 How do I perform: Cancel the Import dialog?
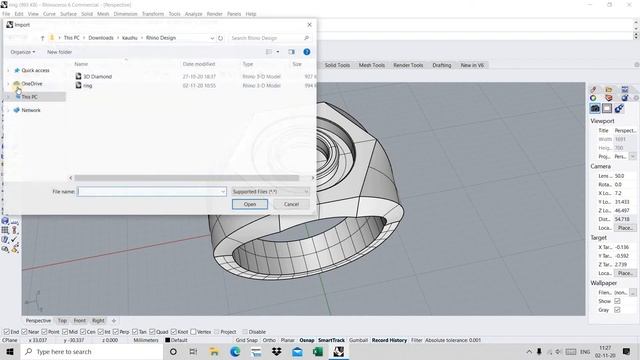coord(291,204)
